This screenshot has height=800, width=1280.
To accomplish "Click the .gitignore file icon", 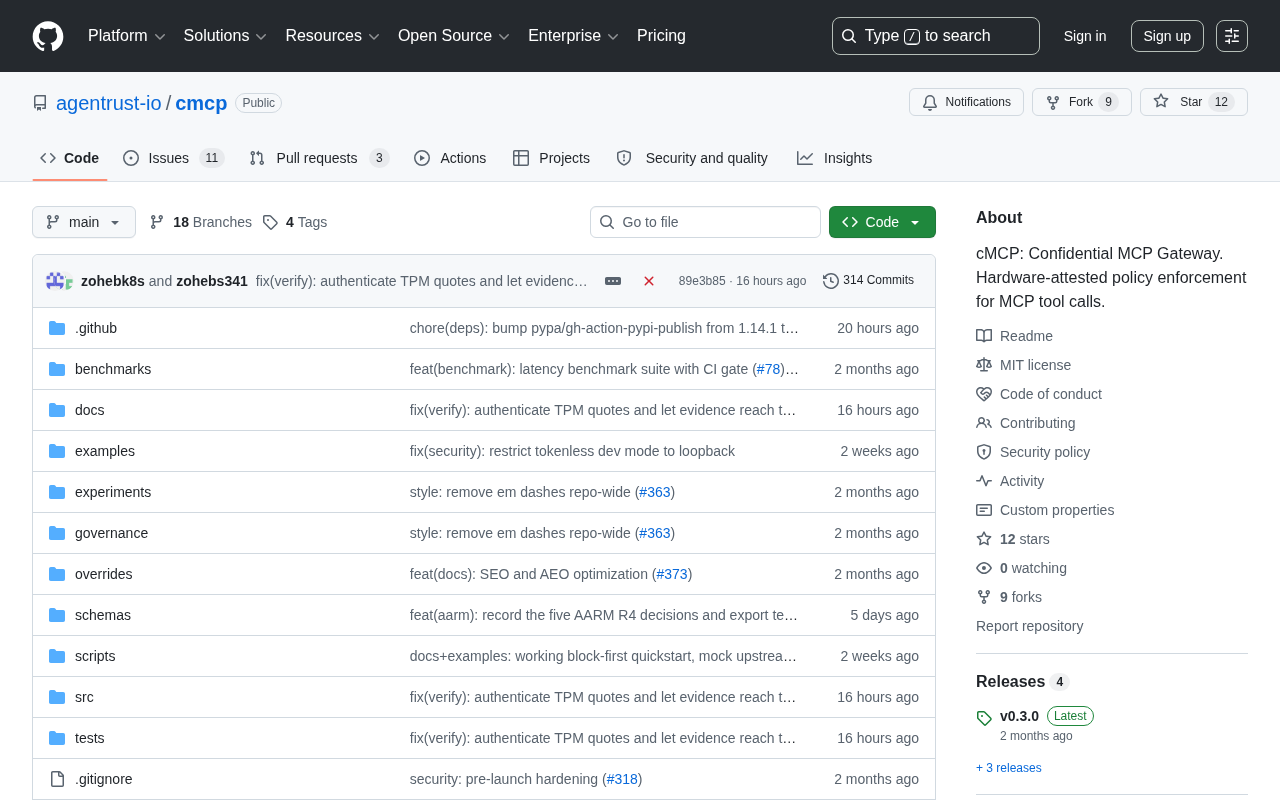I will point(57,779).
